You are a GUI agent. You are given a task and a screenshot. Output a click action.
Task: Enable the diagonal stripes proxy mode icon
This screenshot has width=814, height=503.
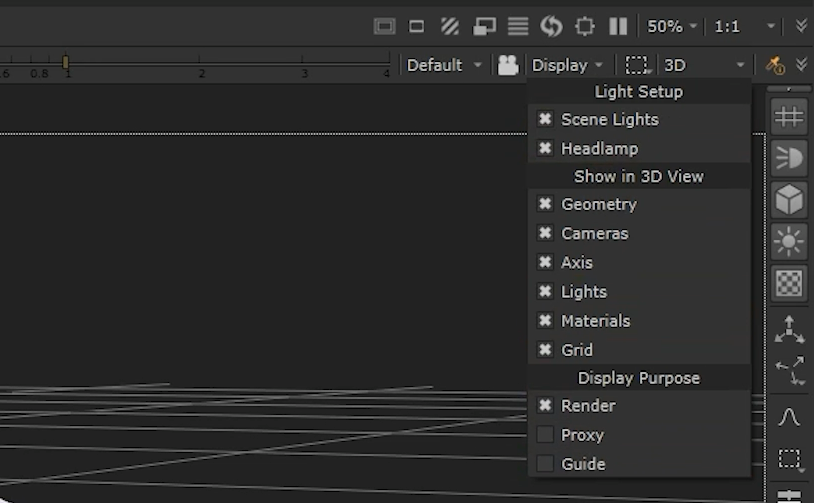click(x=450, y=26)
